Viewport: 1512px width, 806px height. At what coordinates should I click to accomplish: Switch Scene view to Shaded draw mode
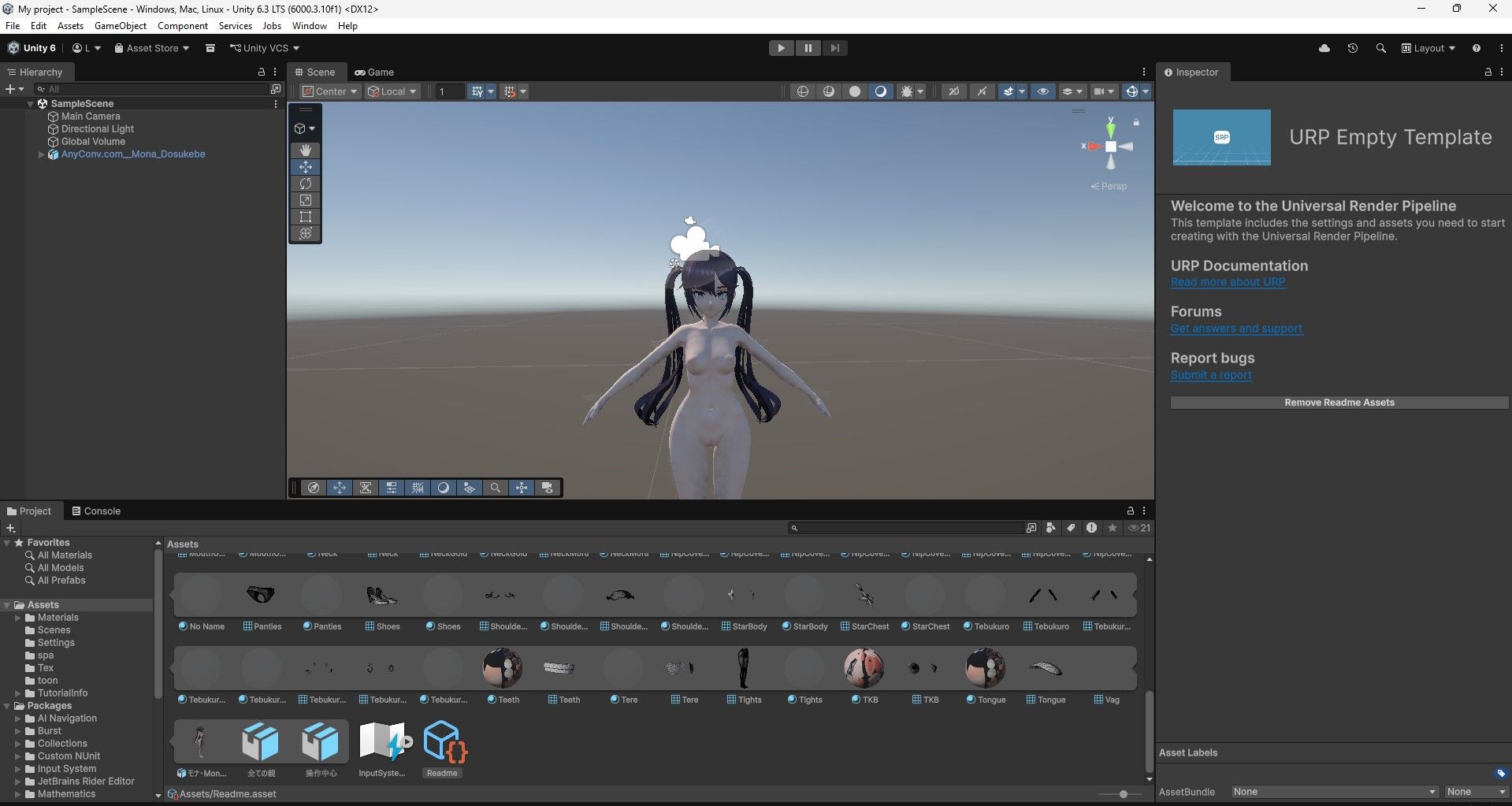coord(881,91)
